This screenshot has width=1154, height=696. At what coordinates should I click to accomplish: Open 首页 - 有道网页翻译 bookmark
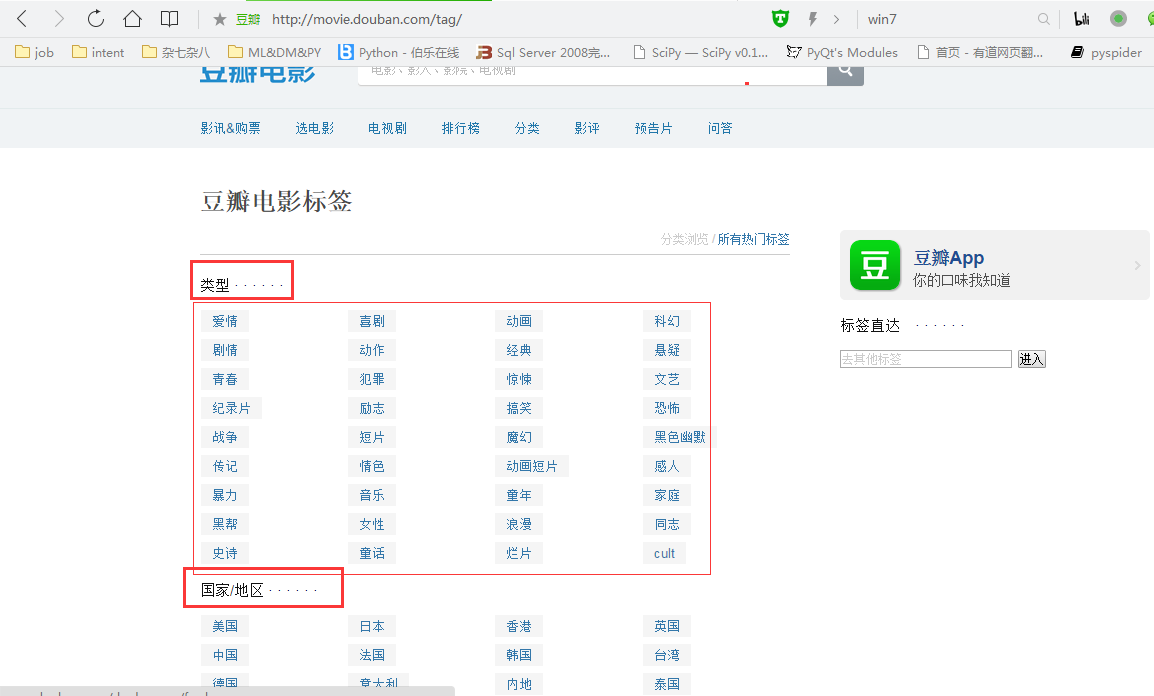(x=980, y=52)
